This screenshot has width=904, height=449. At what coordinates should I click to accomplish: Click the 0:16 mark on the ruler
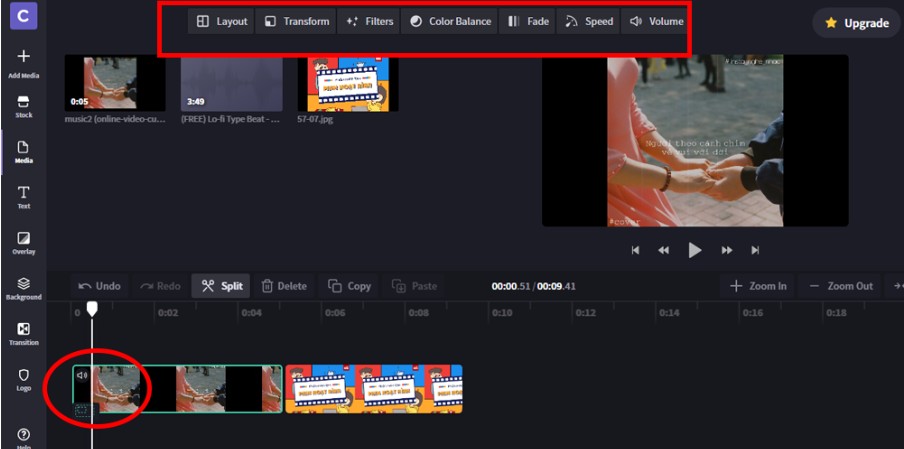pyautogui.click(x=752, y=313)
